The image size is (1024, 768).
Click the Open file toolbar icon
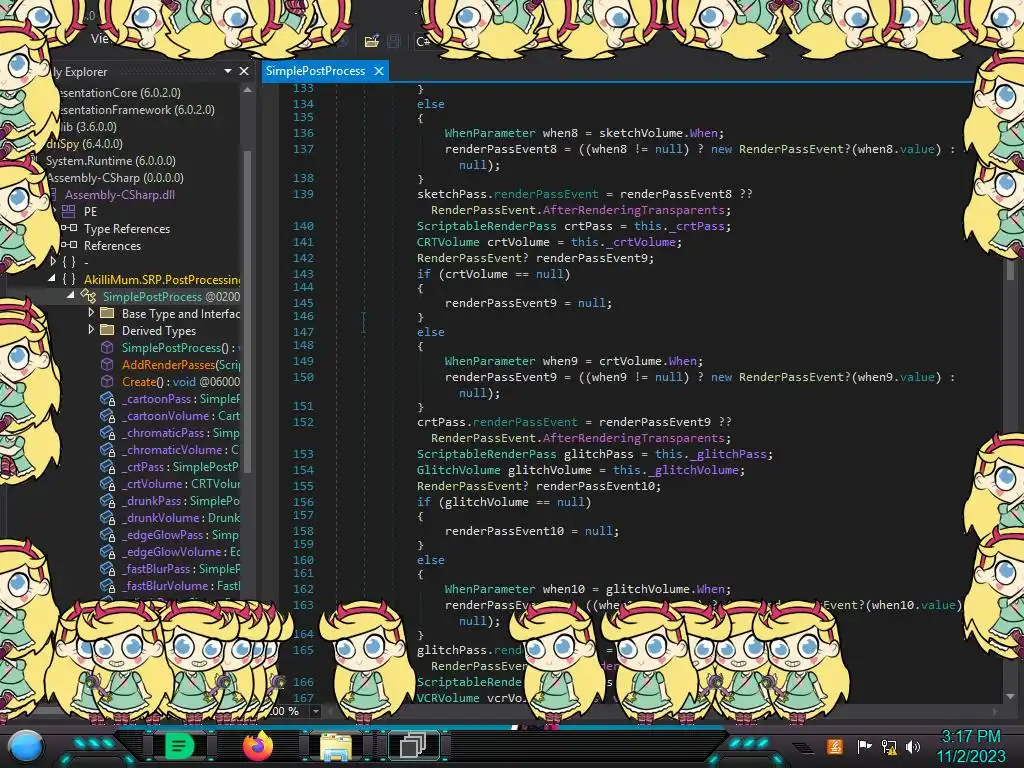tap(372, 42)
